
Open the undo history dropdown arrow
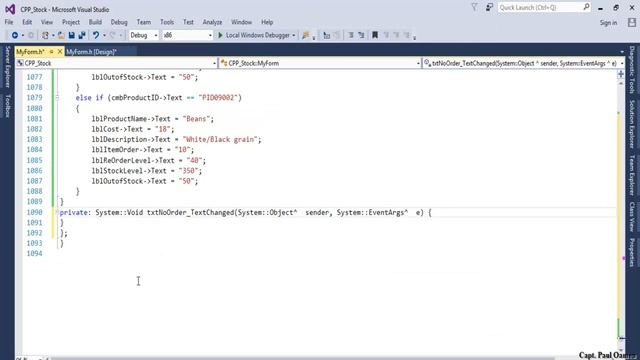[104, 36]
